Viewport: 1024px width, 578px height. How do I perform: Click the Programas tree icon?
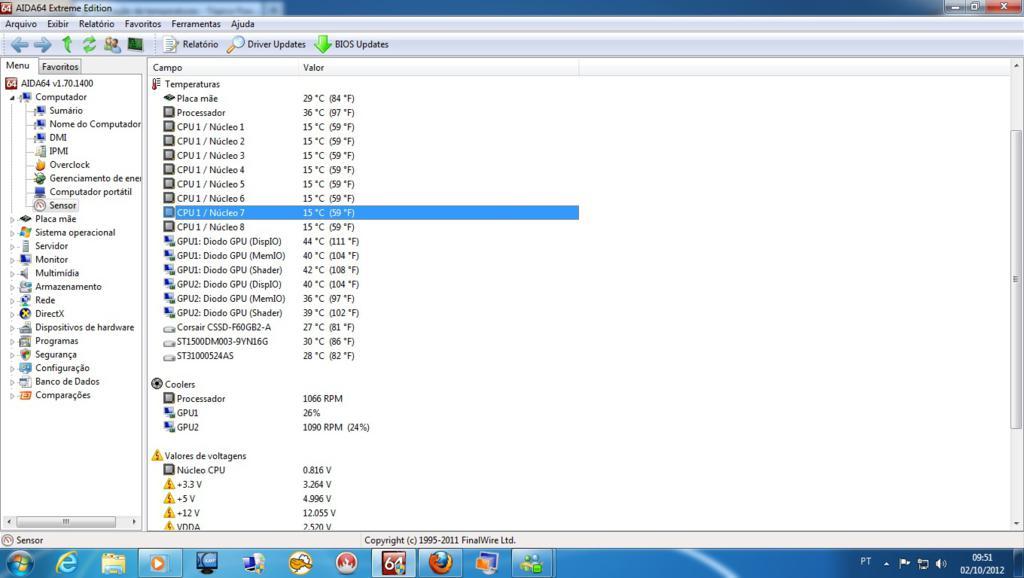coord(25,341)
